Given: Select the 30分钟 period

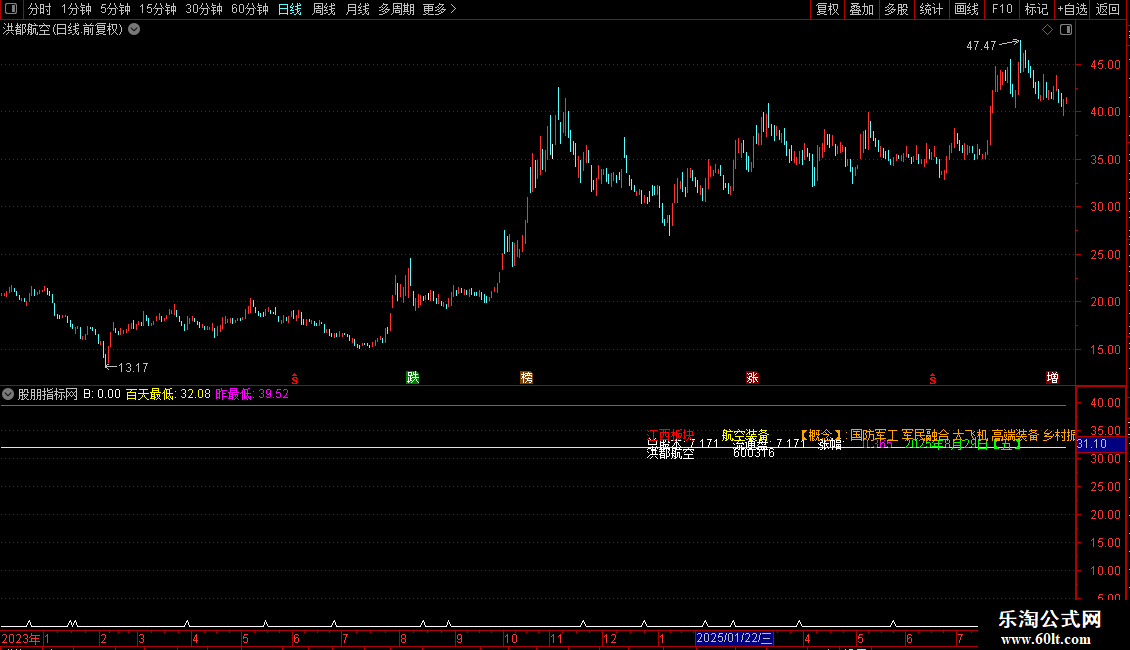Looking at the screenshot, I should pyautogui.click(x=204, y=9).
